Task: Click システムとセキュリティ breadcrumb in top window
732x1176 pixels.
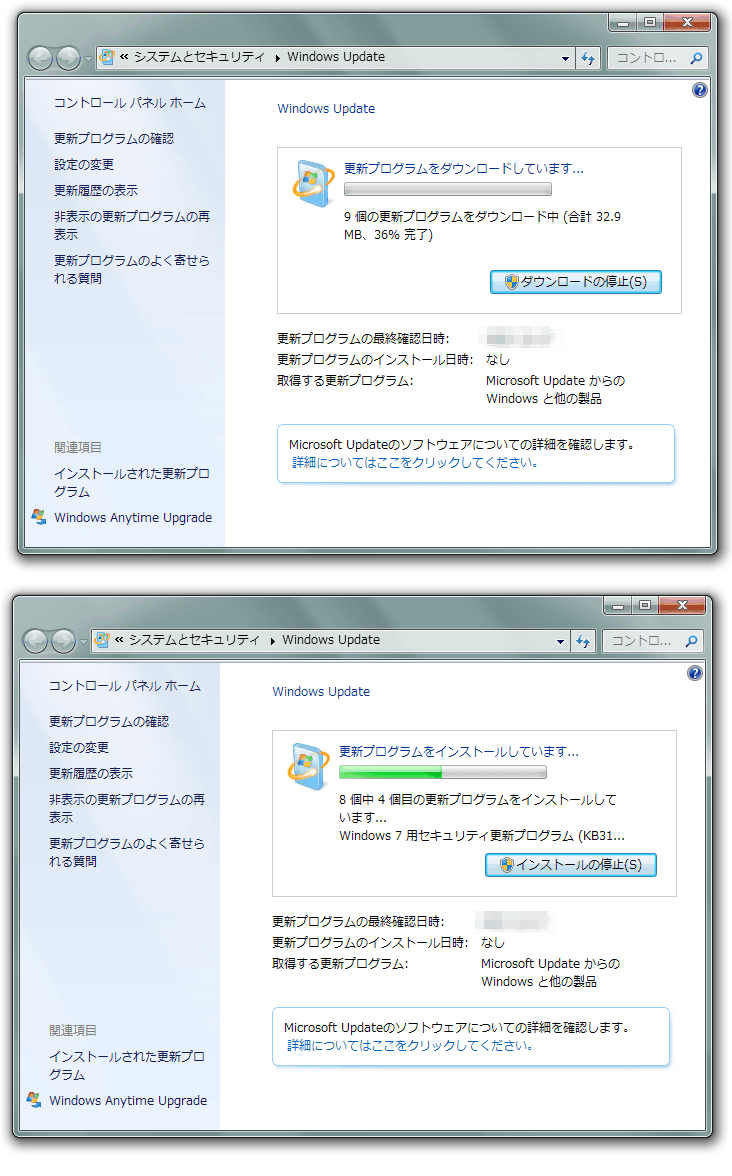Action: (x=199, y=57)
